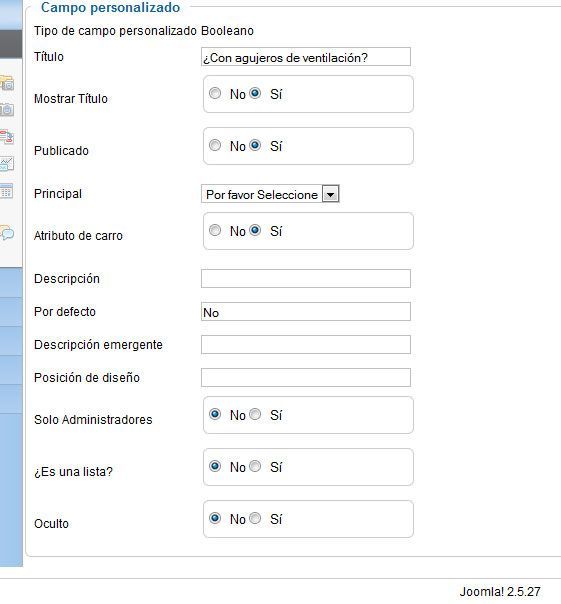Click into the Título text field

306,57
